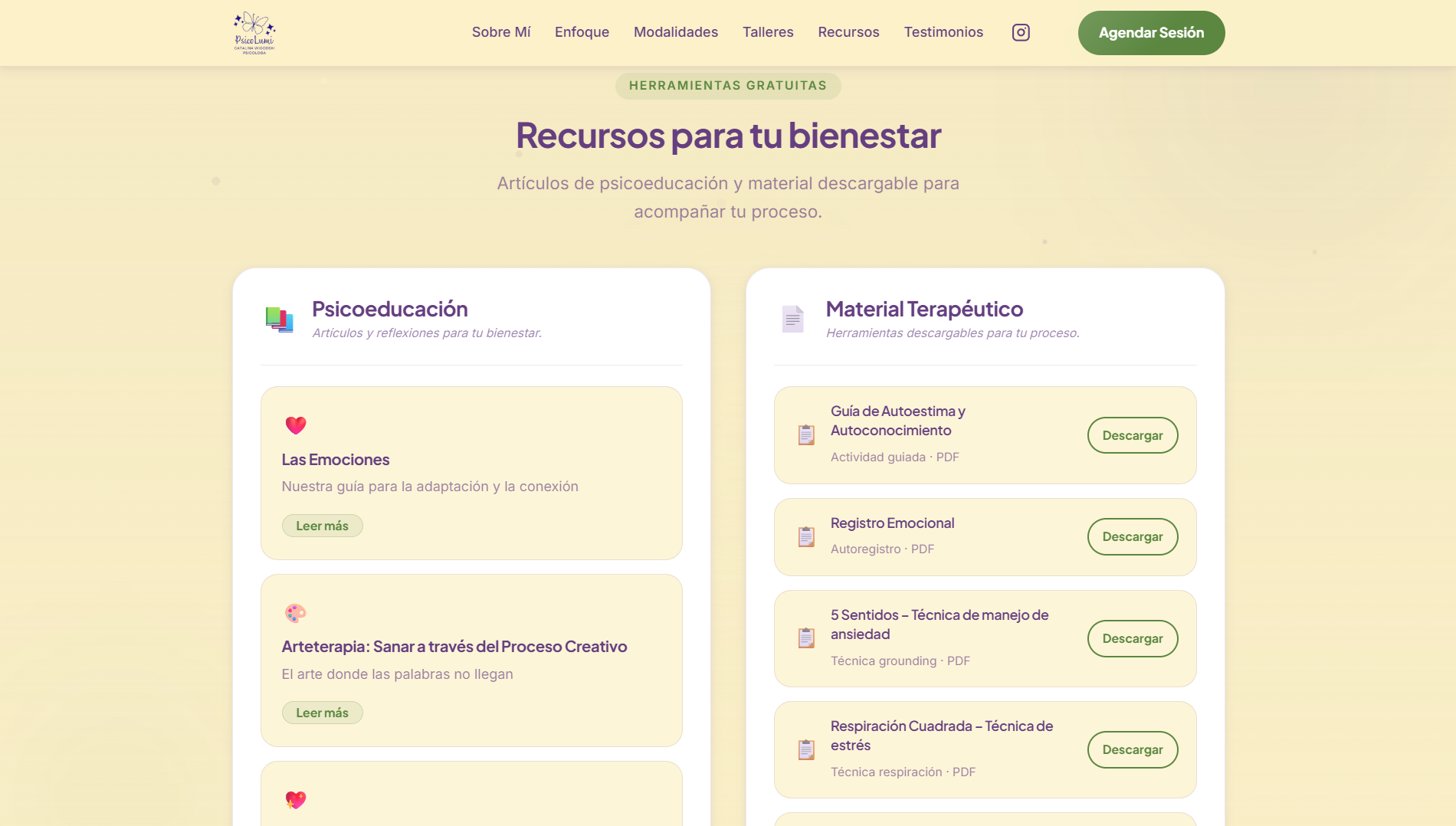
Task: Click the heart icon above Las Emociones
Action: 296,425
